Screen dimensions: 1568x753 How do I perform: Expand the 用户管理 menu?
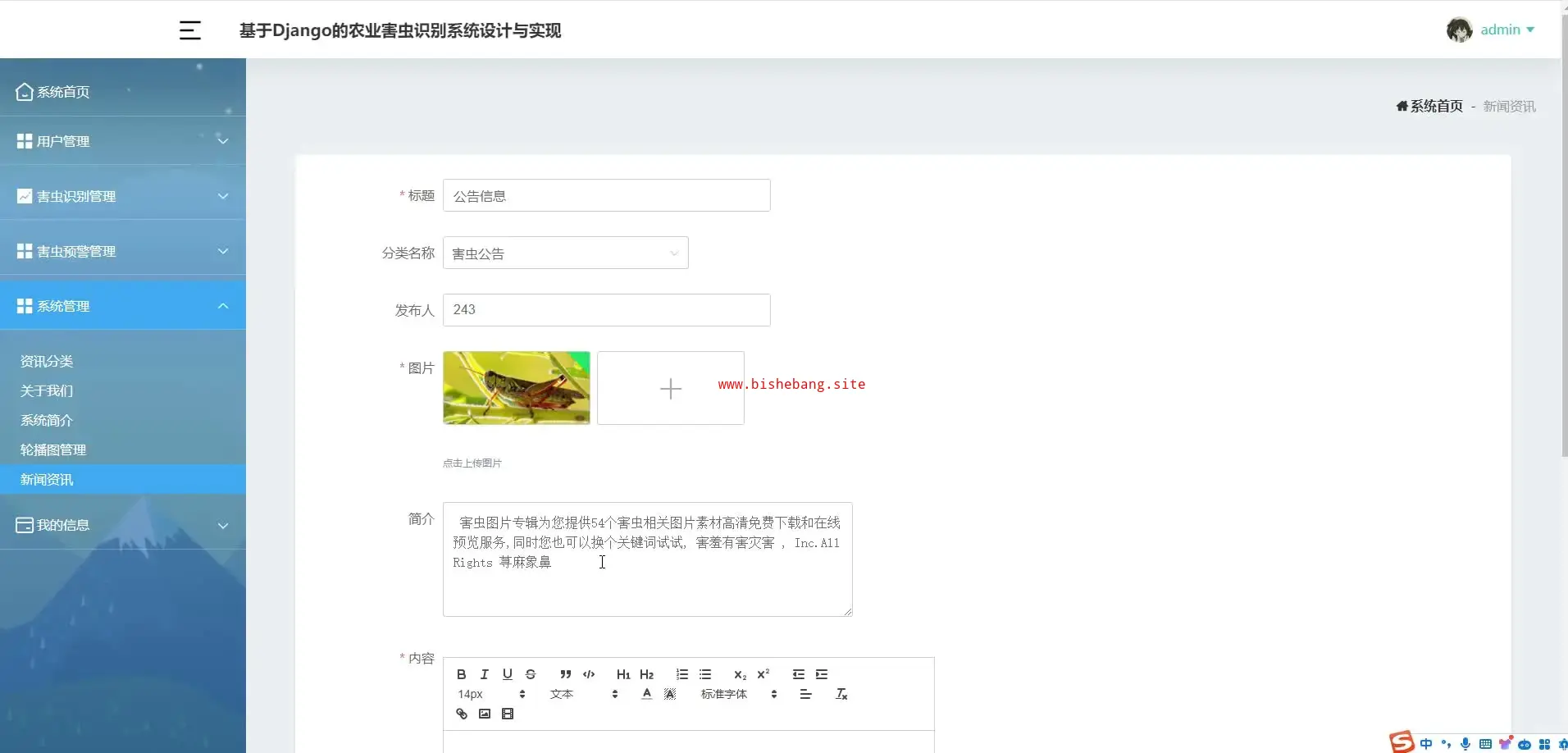point(123,141)
